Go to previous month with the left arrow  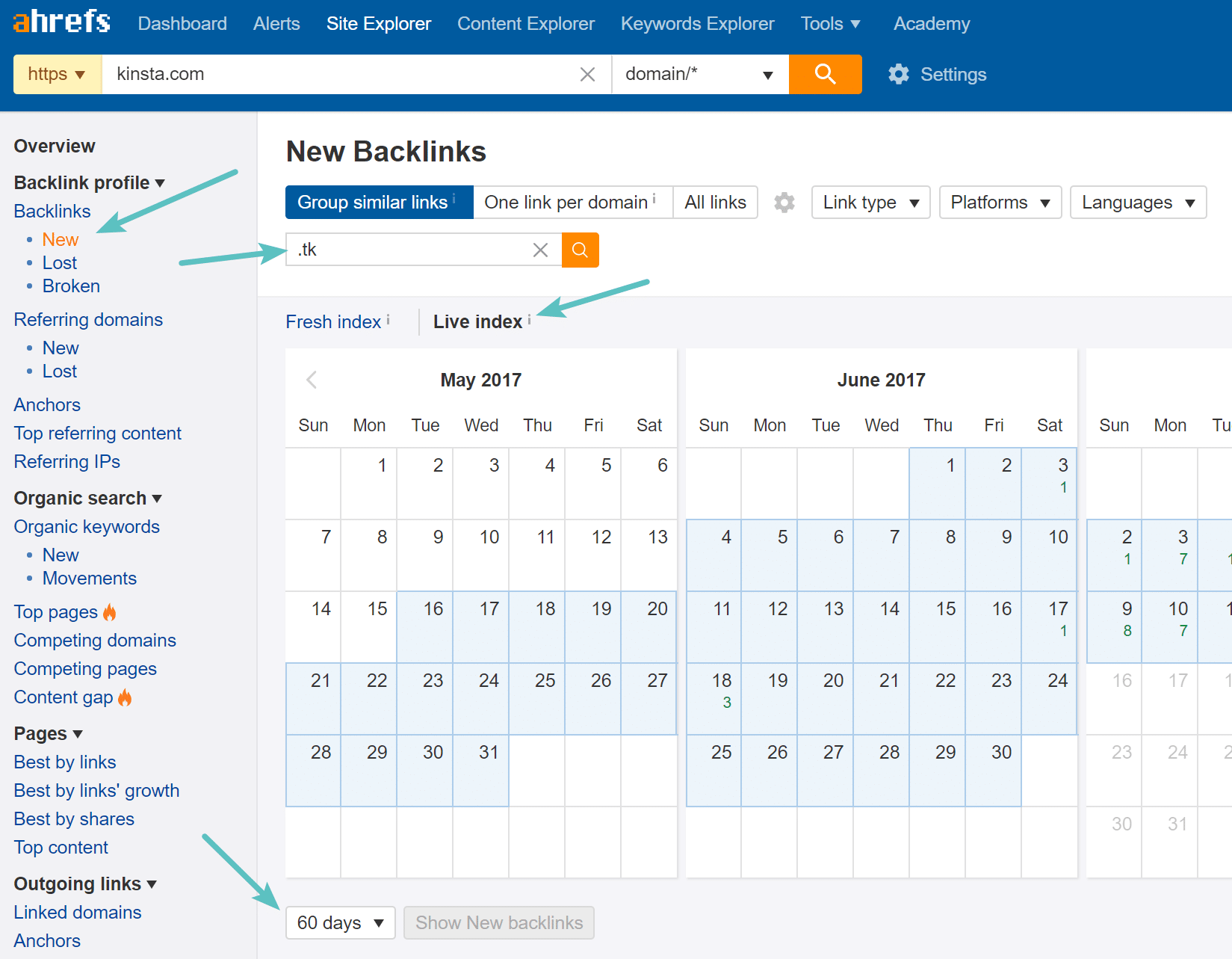(312, 380)
